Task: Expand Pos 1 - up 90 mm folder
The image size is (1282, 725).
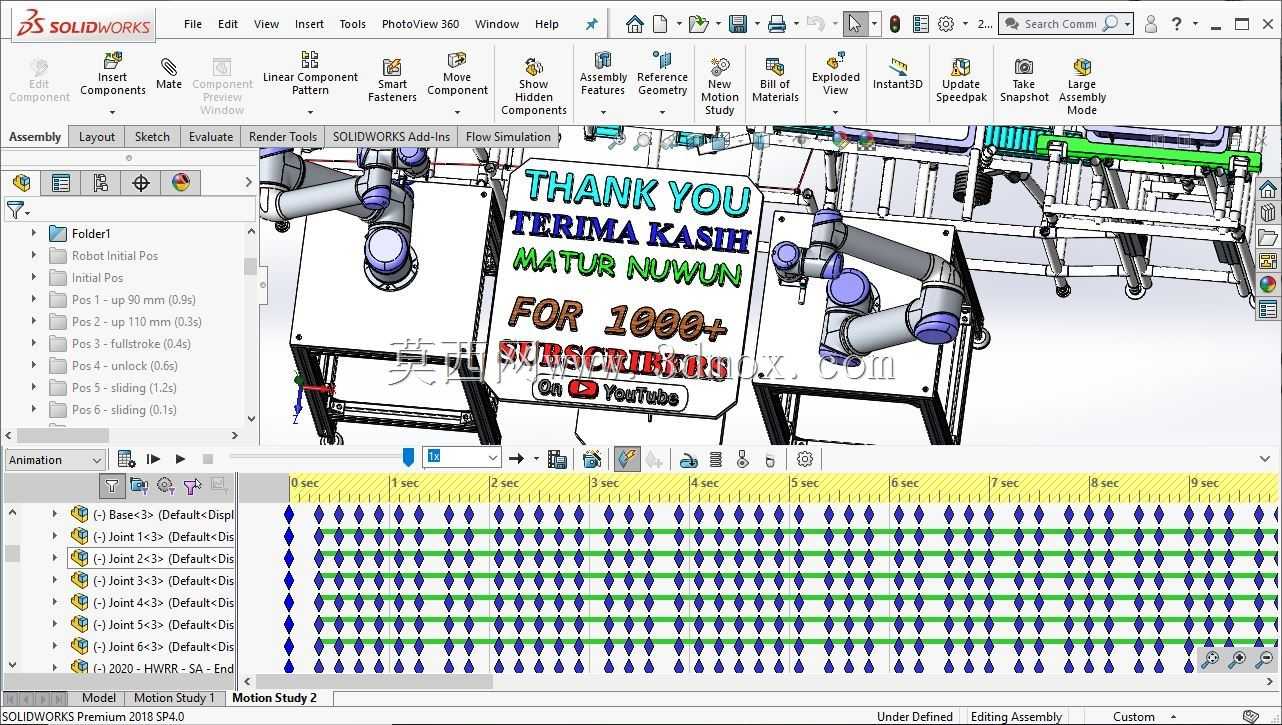Action: point(34,299)
